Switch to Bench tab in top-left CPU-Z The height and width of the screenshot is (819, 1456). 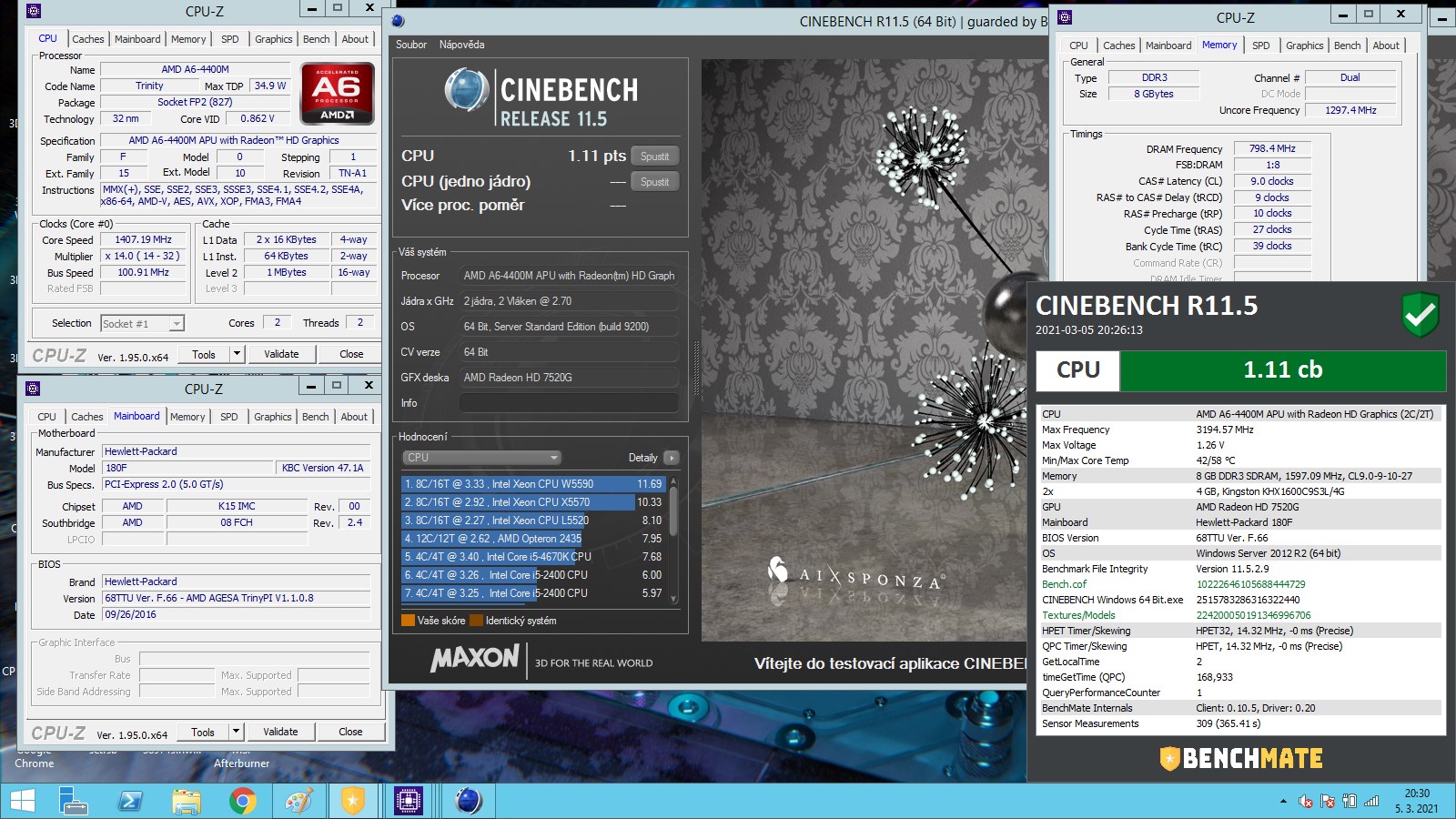317,39
